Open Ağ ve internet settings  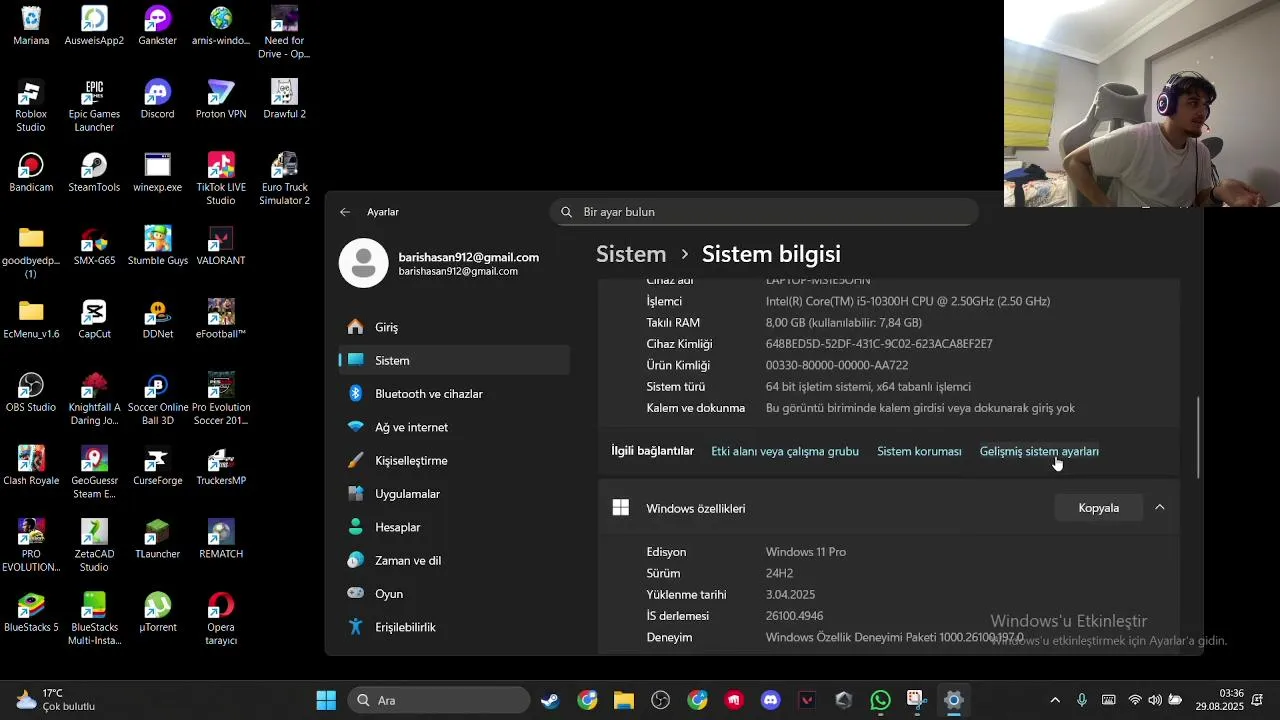[454, 427]
